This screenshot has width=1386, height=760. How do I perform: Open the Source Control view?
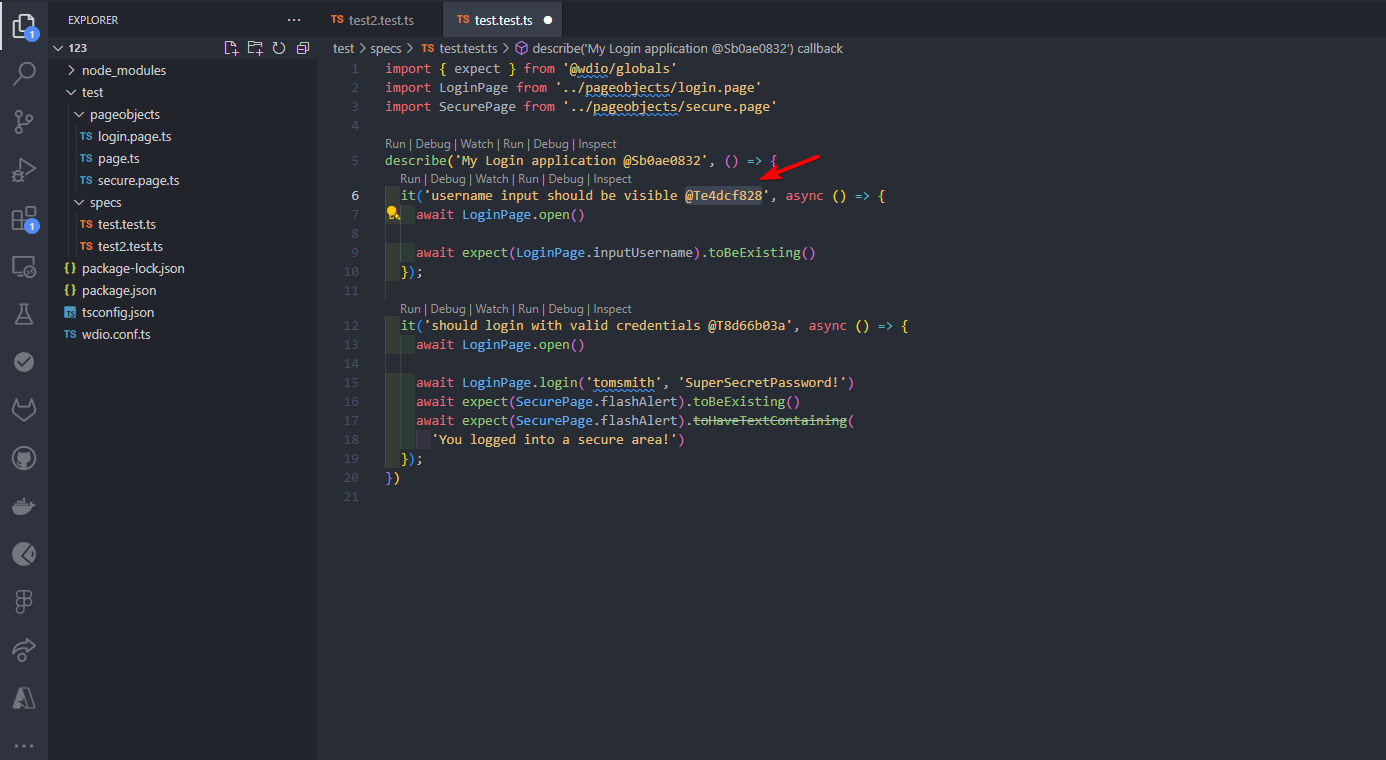[24, 120]
